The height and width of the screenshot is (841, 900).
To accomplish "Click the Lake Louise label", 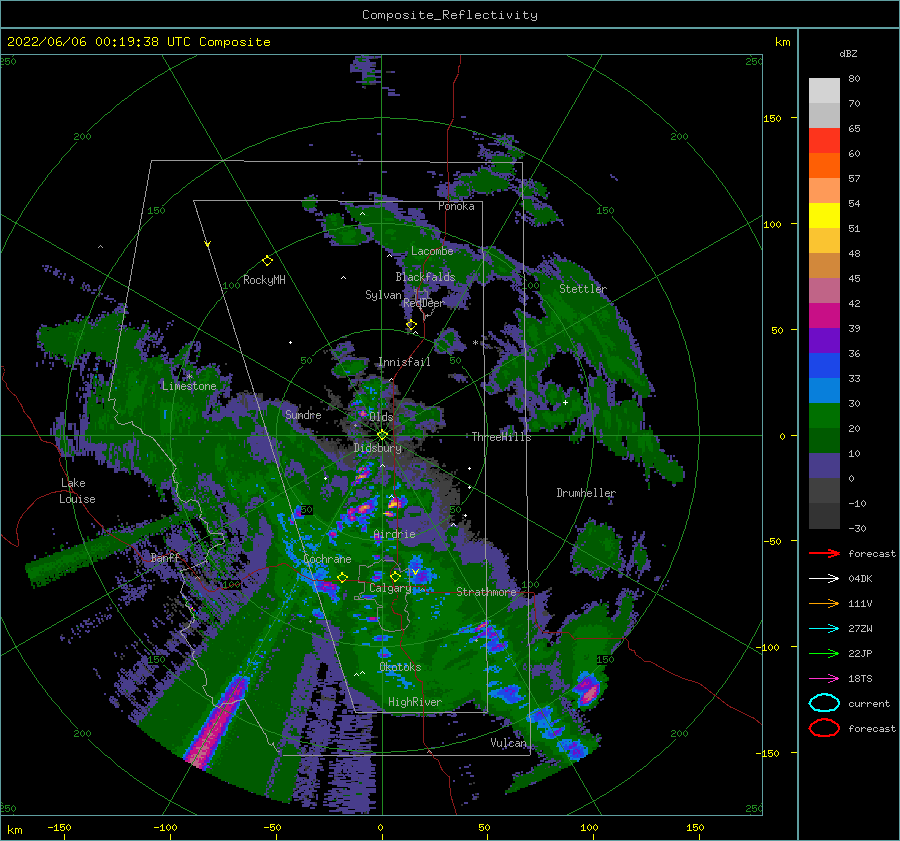I will click(x=77, y=491).
